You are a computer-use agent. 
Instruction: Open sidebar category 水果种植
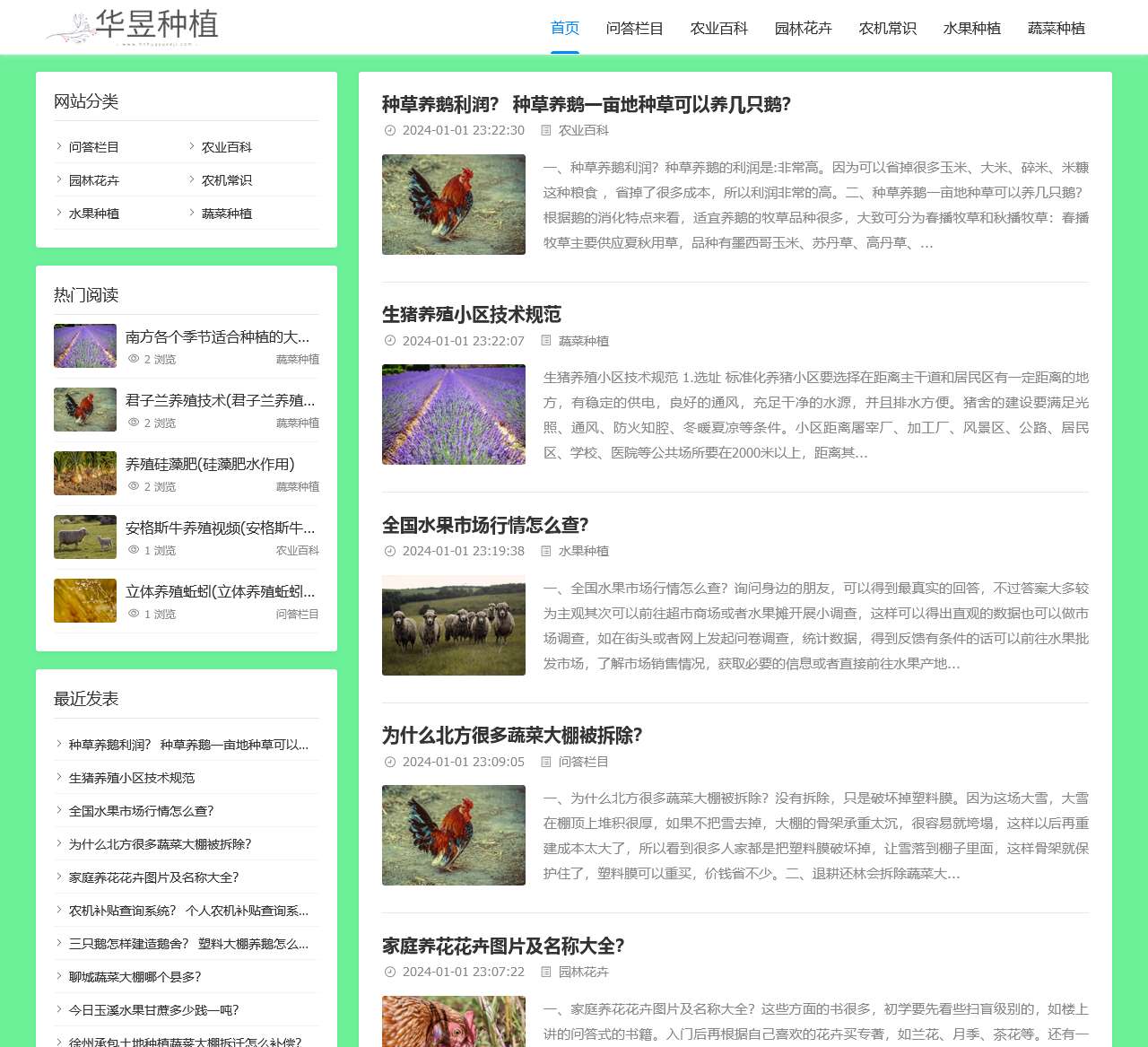(94, 214)
